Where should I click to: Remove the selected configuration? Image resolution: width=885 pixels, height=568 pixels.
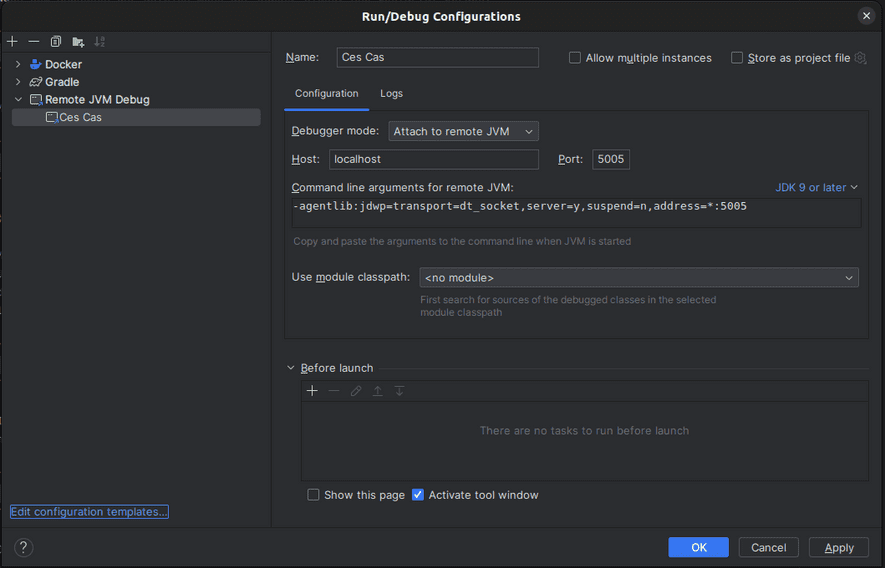pos(34,41)
